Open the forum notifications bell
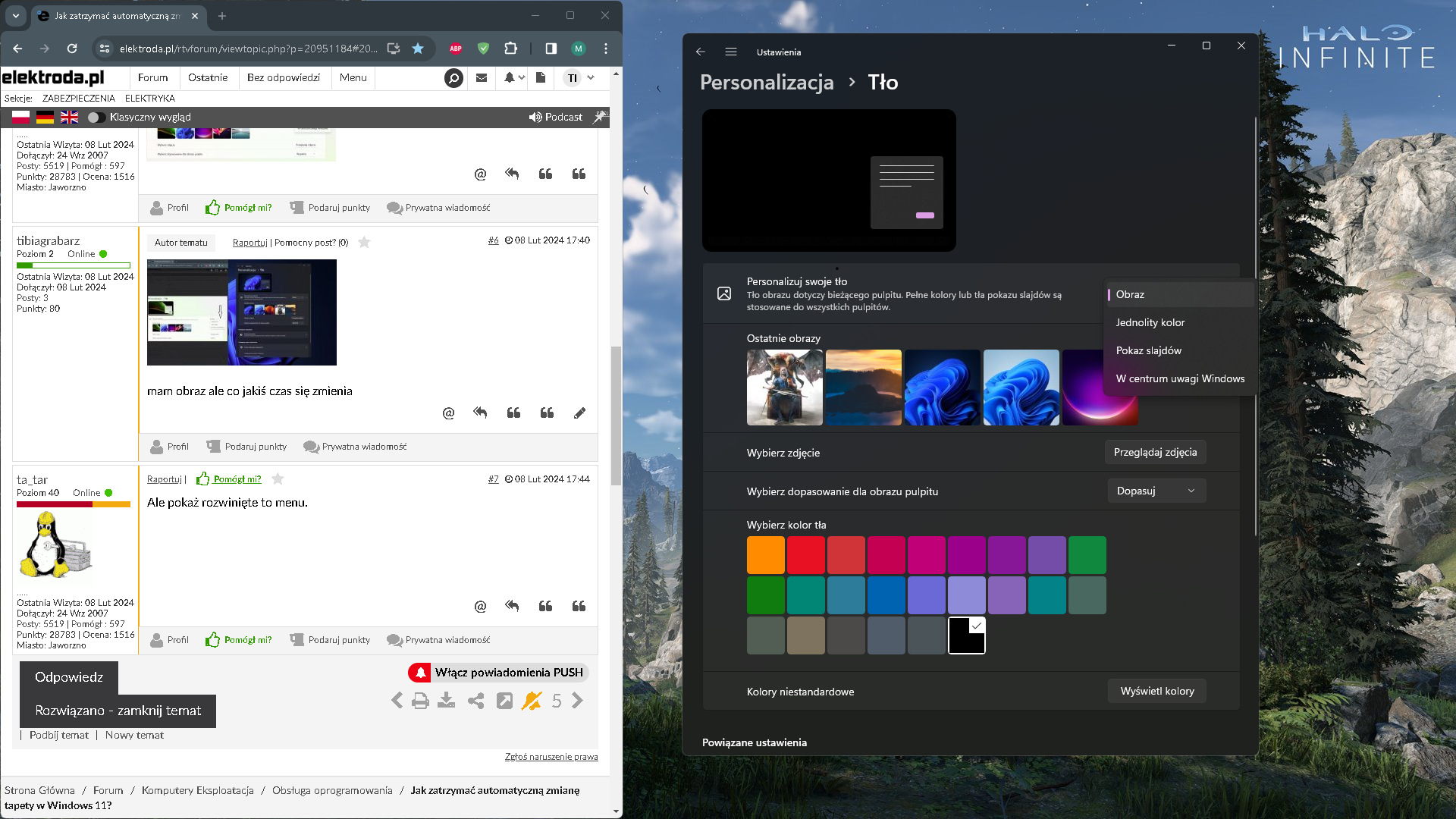The width and height of the screenshot is (1456, 819). point(510,77)
